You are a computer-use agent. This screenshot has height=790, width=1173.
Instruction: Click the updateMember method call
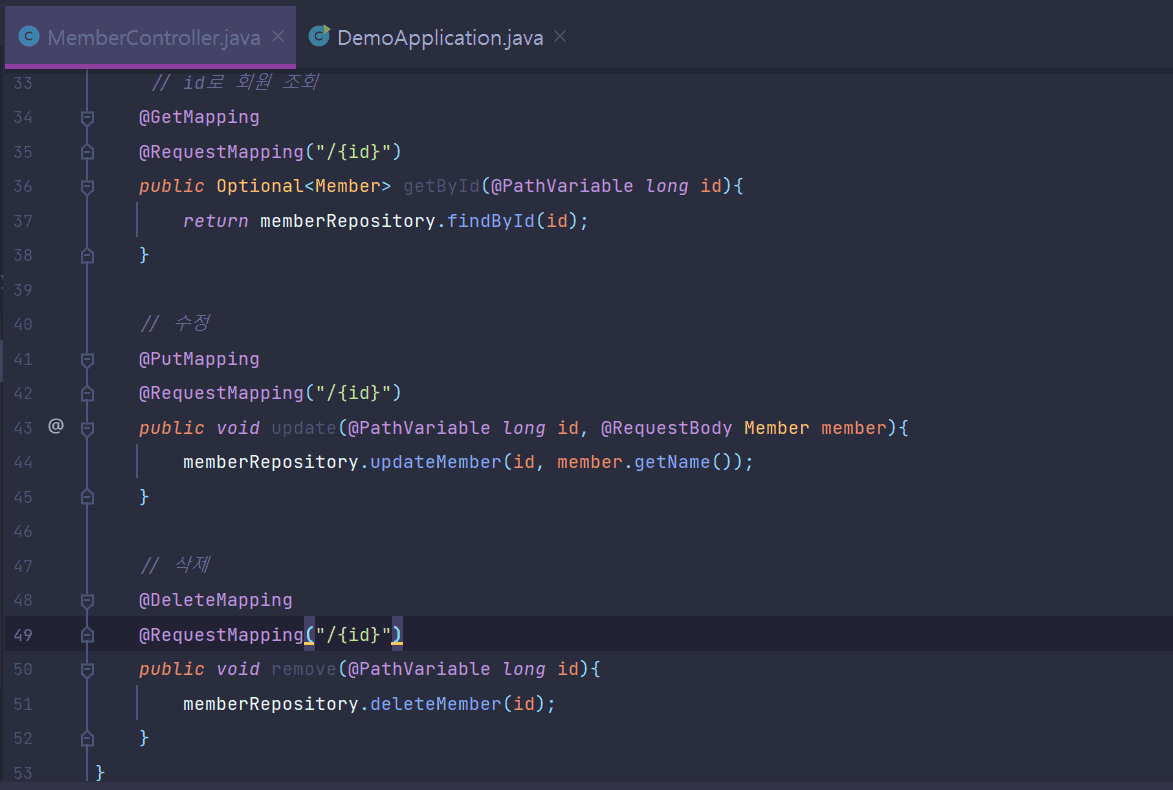tap(435, 462)
